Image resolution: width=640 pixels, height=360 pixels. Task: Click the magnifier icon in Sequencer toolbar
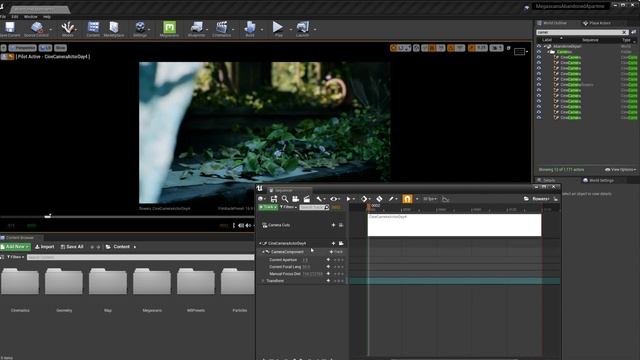pos(284,199)
